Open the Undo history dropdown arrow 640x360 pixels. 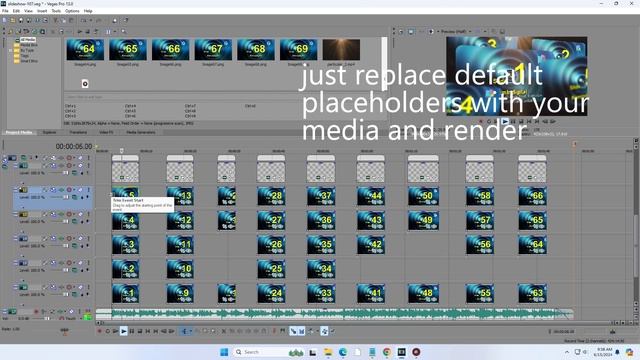91,20
